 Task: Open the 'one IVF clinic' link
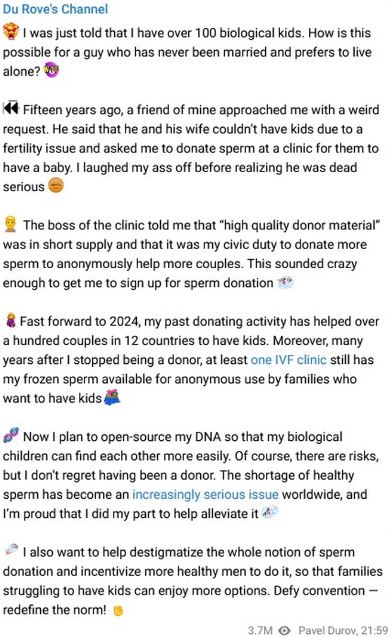288,360
